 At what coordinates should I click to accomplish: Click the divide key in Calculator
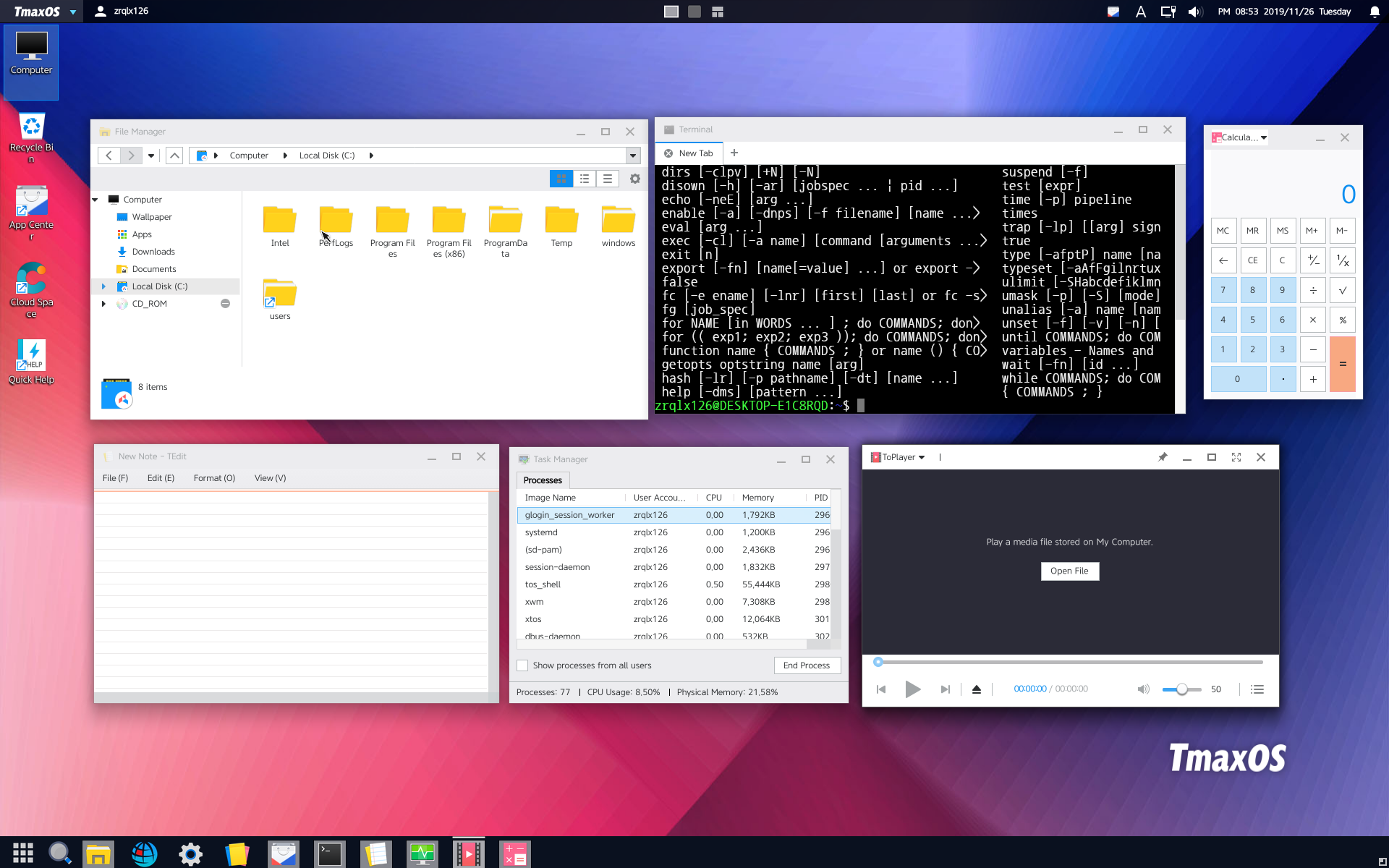1313,290
